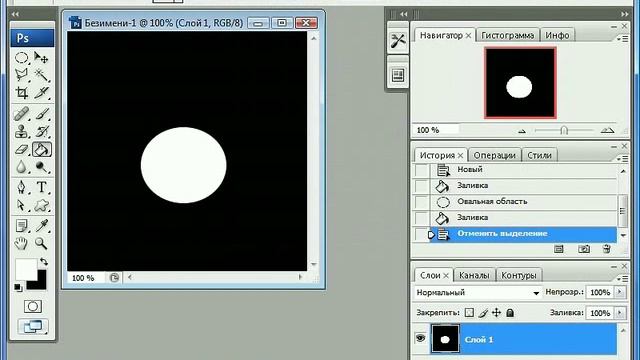
Task: Set history brush source for first Заливка
Action: coord(421,186)
